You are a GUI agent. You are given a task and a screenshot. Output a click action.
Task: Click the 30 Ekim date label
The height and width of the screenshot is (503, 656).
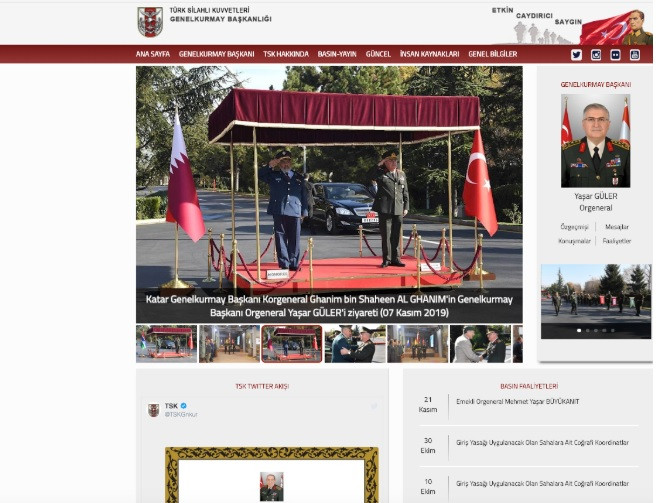[x=428, y=446]
